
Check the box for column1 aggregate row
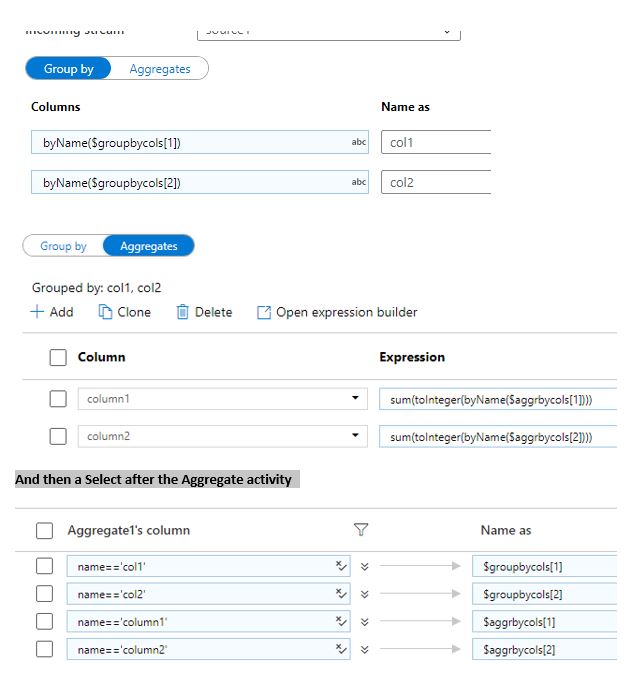(x=58, y=399)
